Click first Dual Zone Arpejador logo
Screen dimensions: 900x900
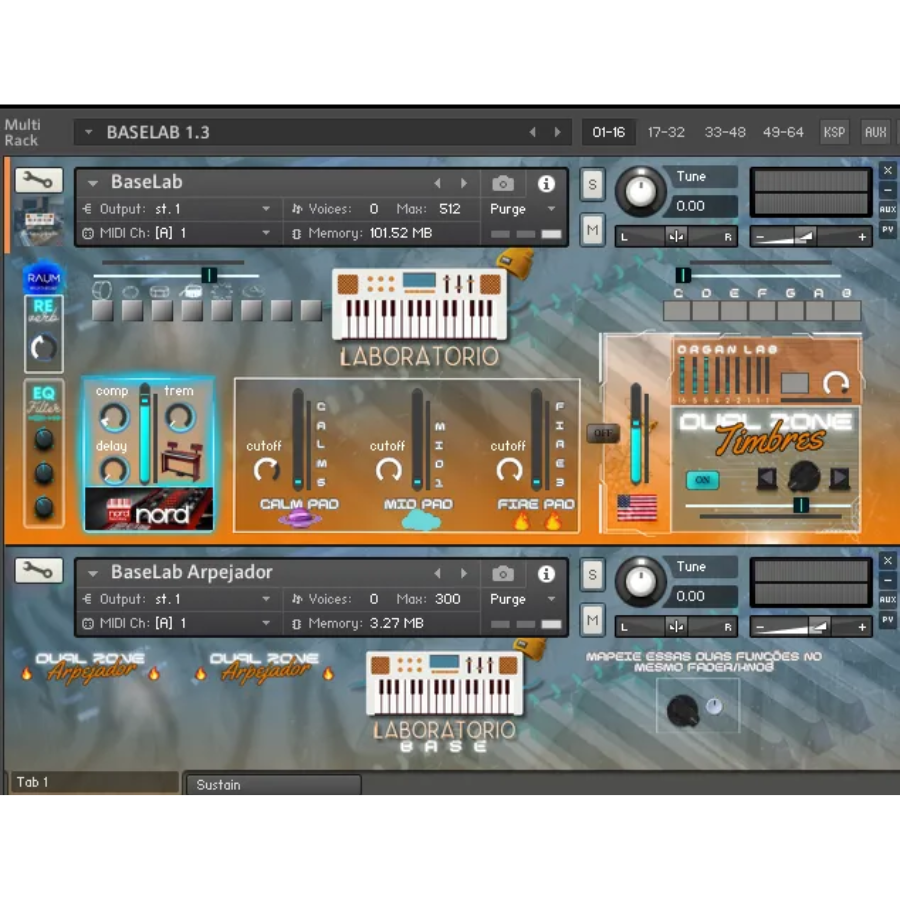coord(90,668)
